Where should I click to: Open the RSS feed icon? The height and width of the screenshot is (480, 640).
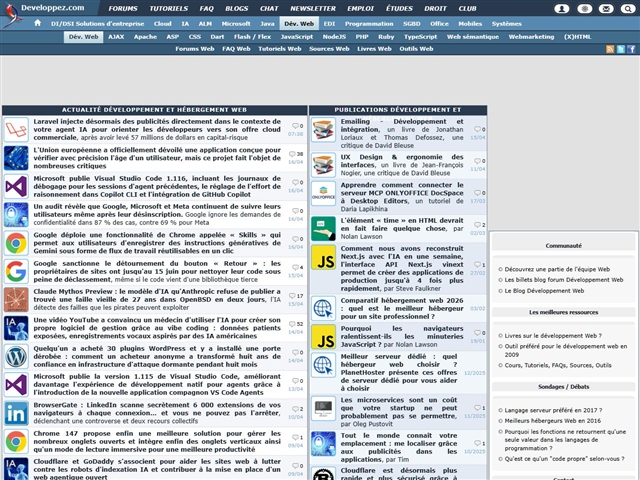click(x=610, y=49)
